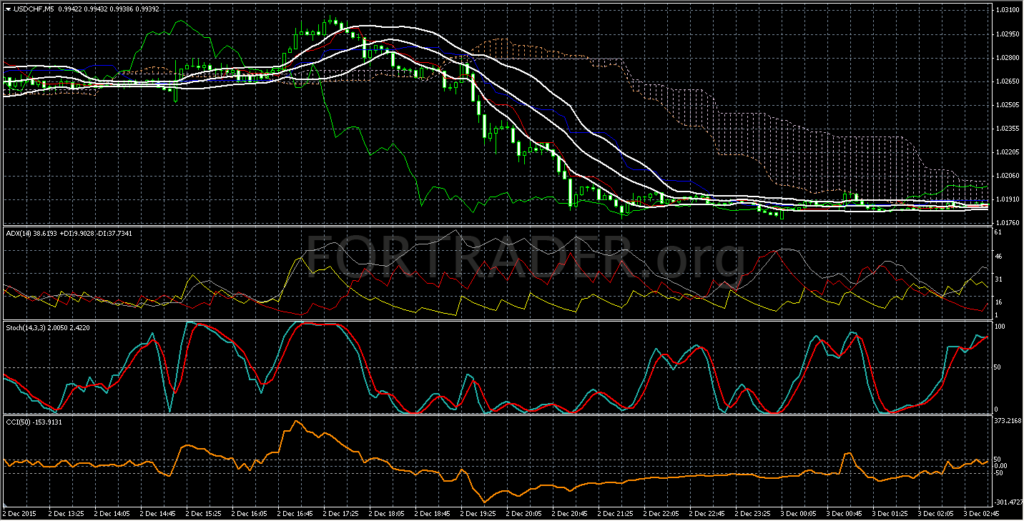Screen dimensions: 1024x521
Task: Click the 100 level on Stochastic scale
Action: pos(1000,326)
